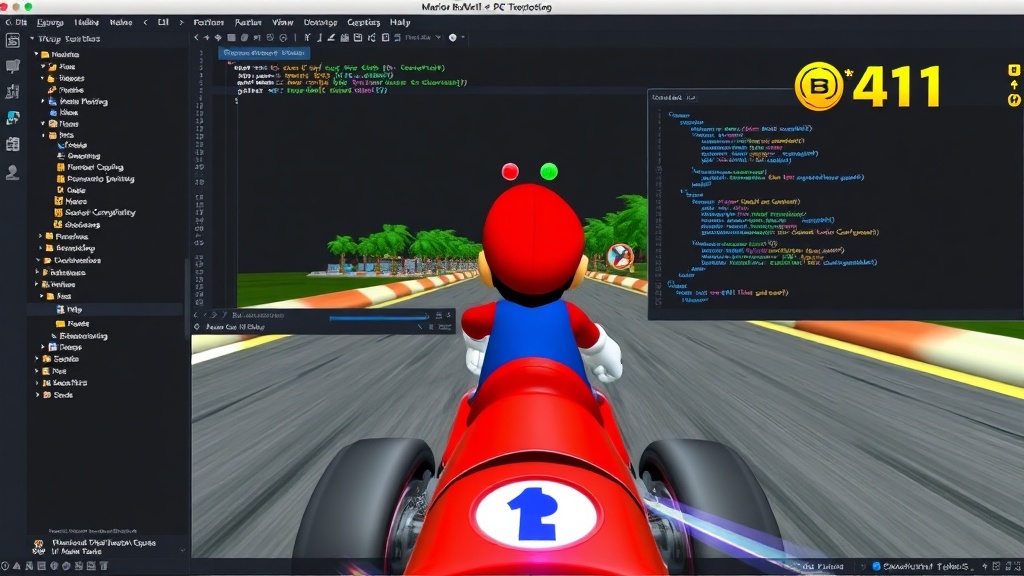The height and width of the screenshot is (576, 1024).
Task: Select the Kkos file with blue icon
Action: pos(64,112)
